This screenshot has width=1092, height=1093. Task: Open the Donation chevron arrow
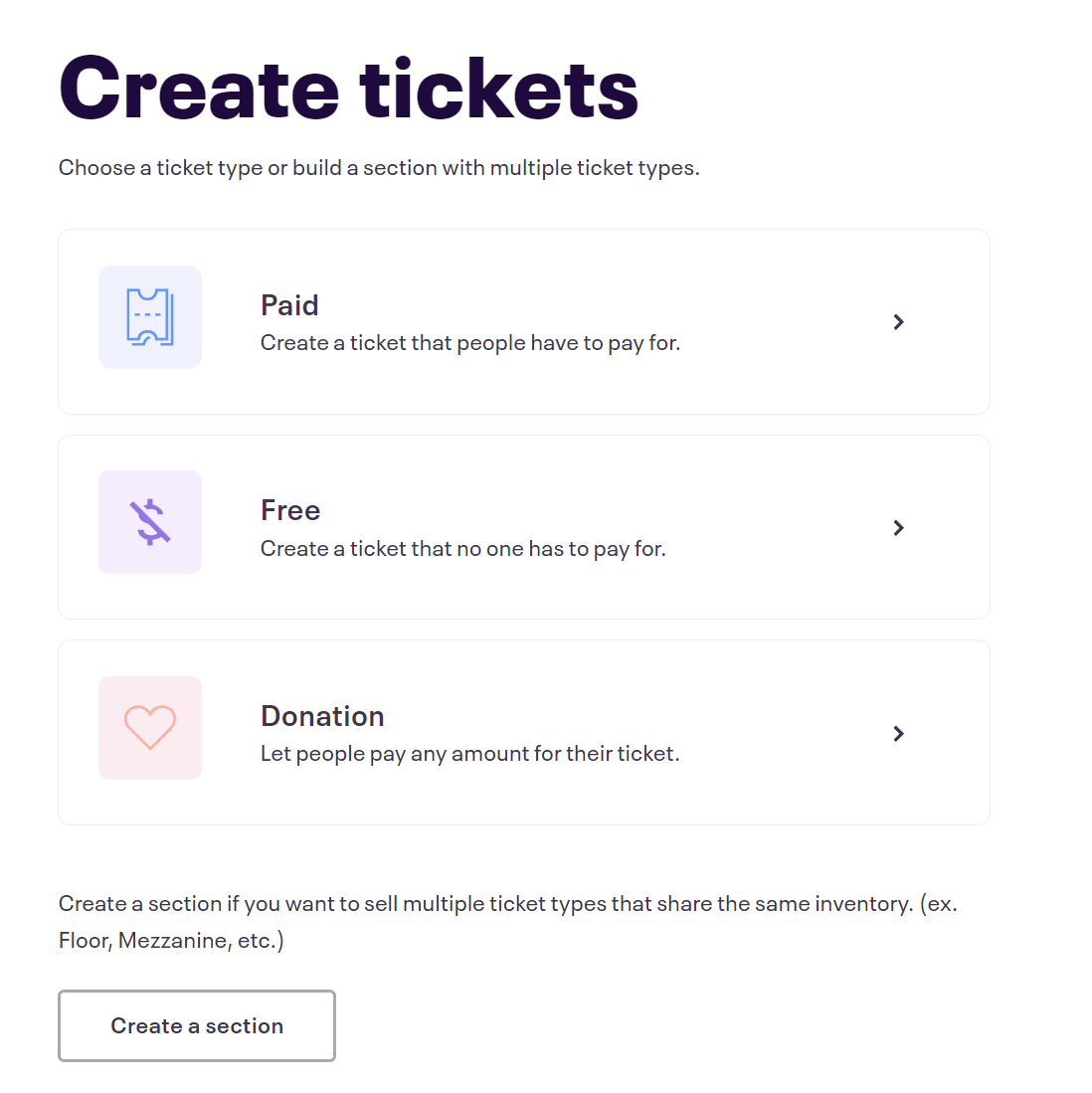(898, 733)
